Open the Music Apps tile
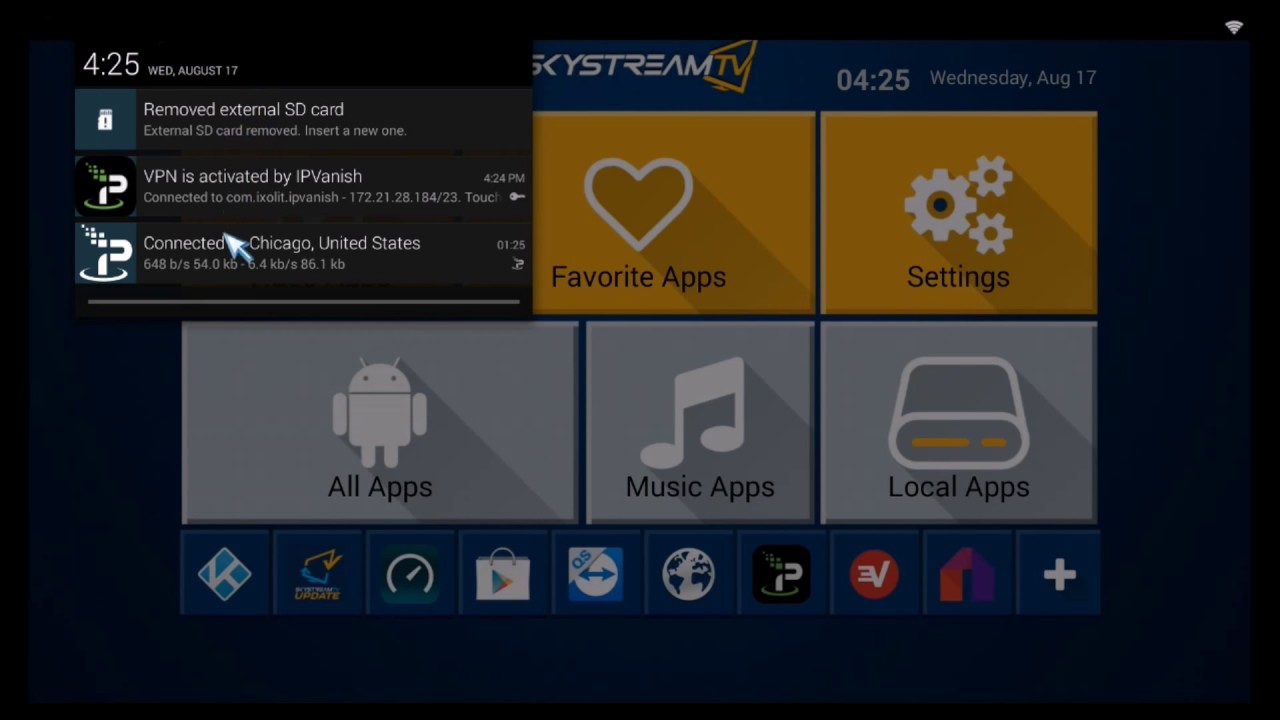Viewport: 1280px width, 720px height. tap(700, 422)
